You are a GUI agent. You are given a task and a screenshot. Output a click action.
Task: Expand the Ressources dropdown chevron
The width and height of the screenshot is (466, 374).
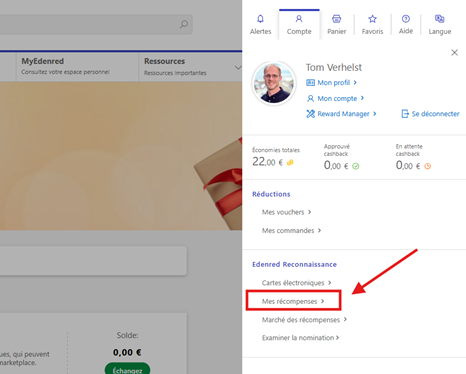coord(238,68)
